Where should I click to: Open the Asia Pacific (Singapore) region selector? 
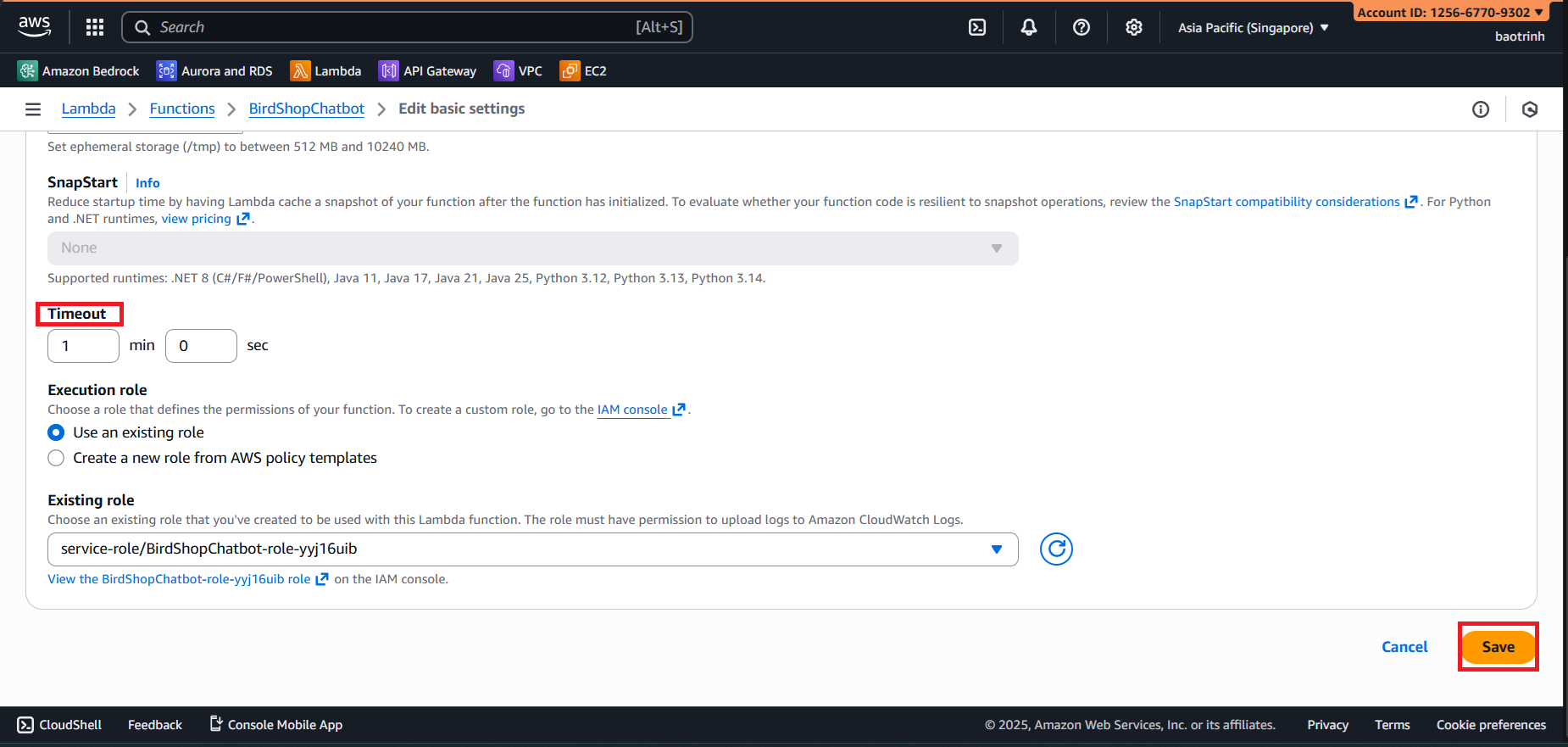pos(1253,28)
